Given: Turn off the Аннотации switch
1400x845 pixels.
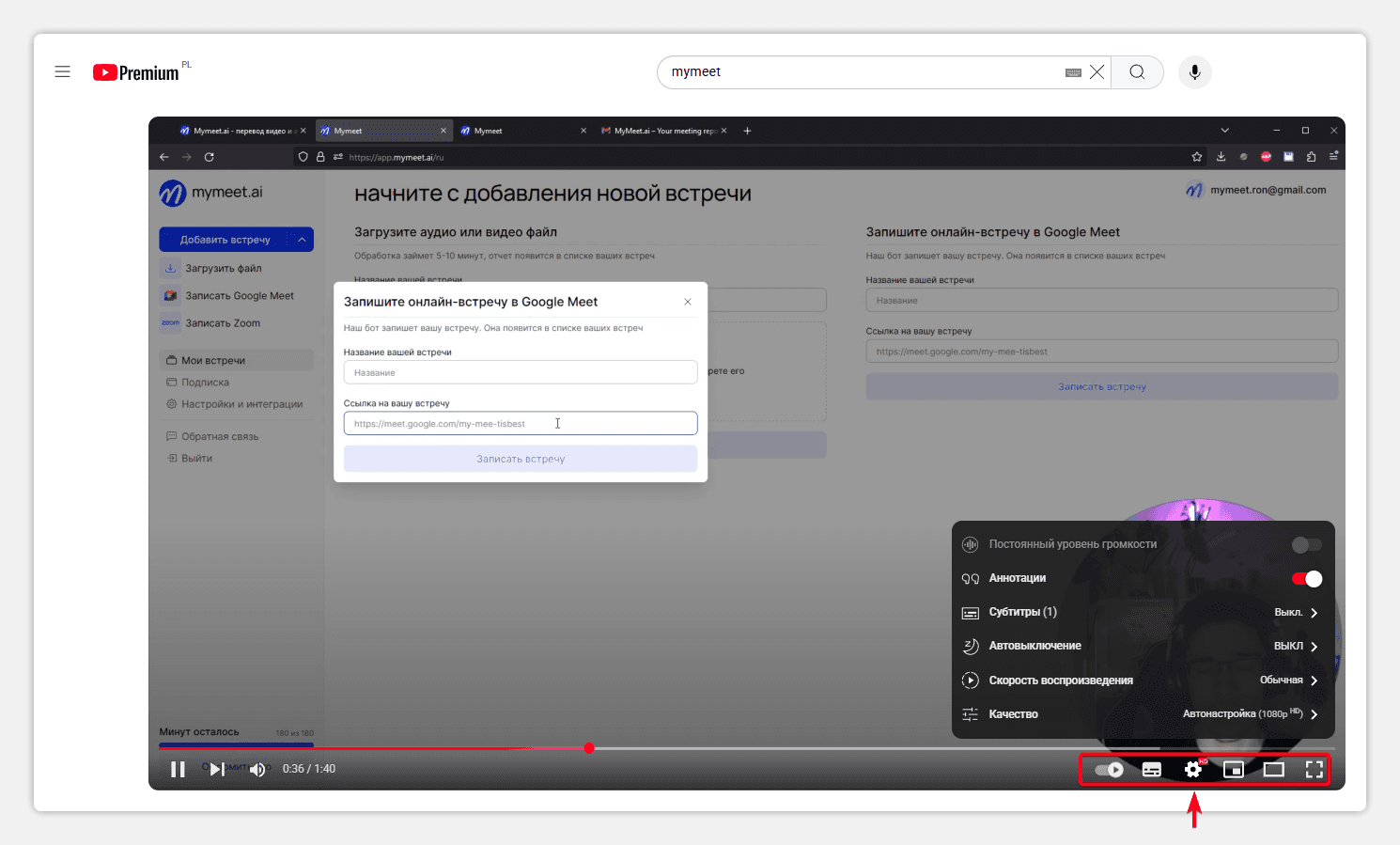Looking at the screenshot, I should point(1307,579).
